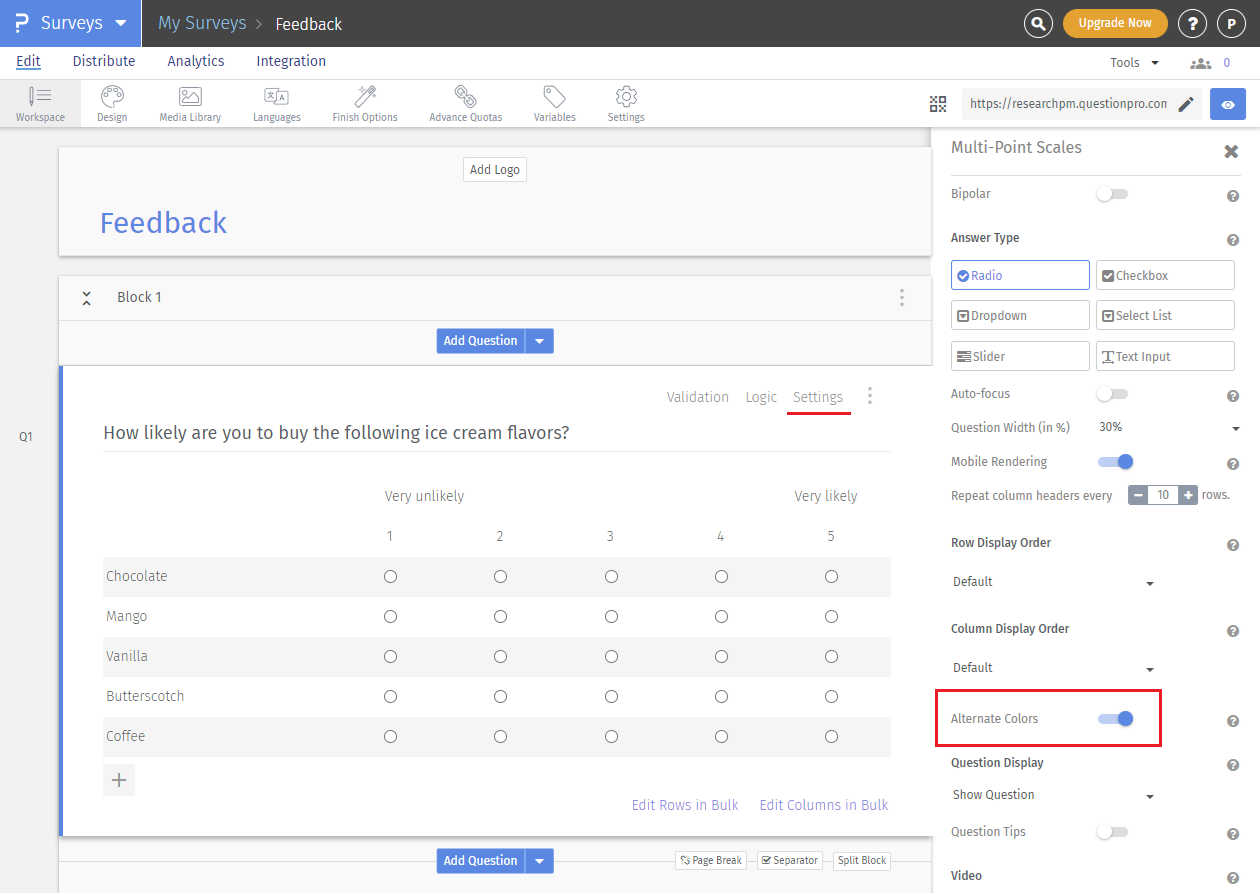Switch to the Analytics tab

196,61
